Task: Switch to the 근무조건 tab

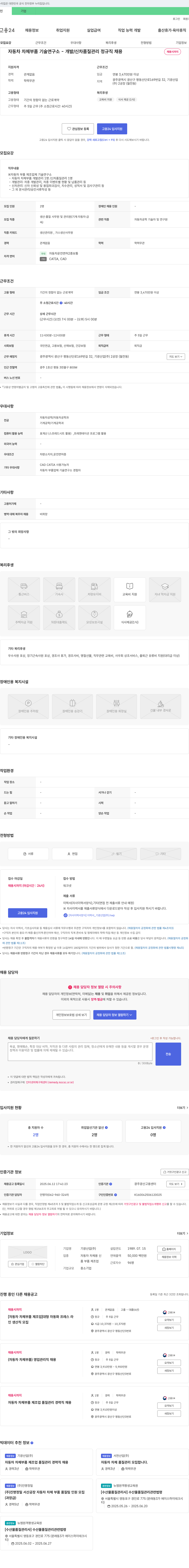Action: click(x=41, y=43)
